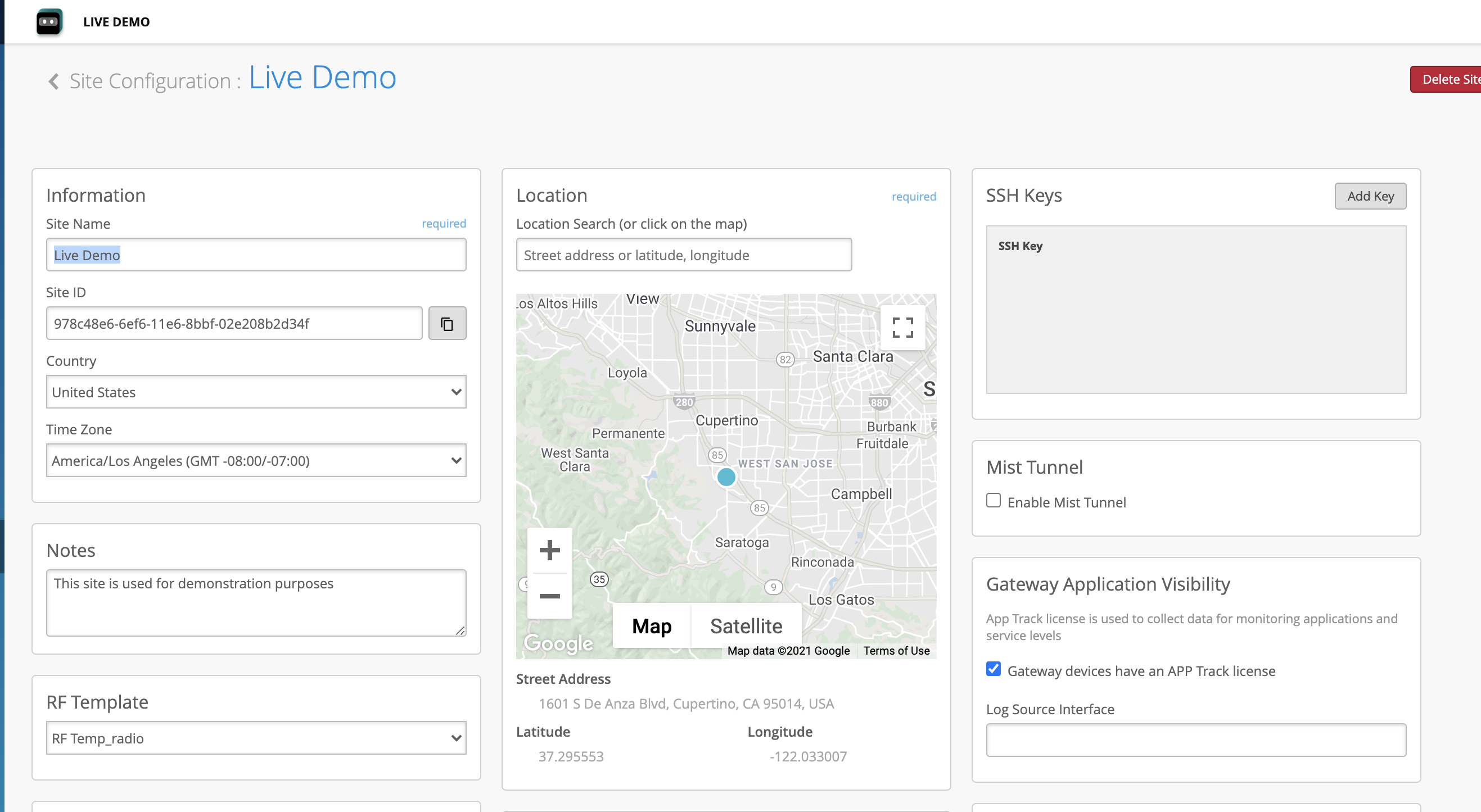This screenshot has height=812, width=1481.
Task: Open the RF Template dropdown
Action: [256, 738]
